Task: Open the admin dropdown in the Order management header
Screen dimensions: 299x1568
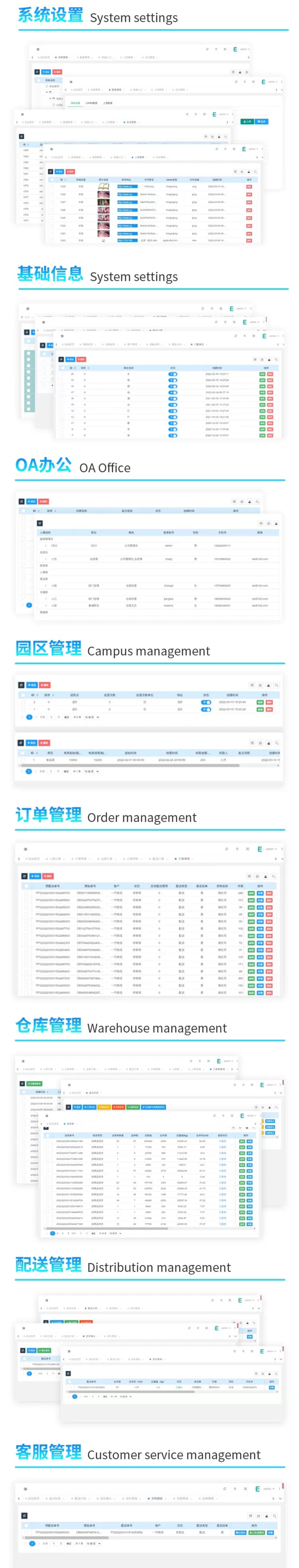Action: tap(271, 849)
